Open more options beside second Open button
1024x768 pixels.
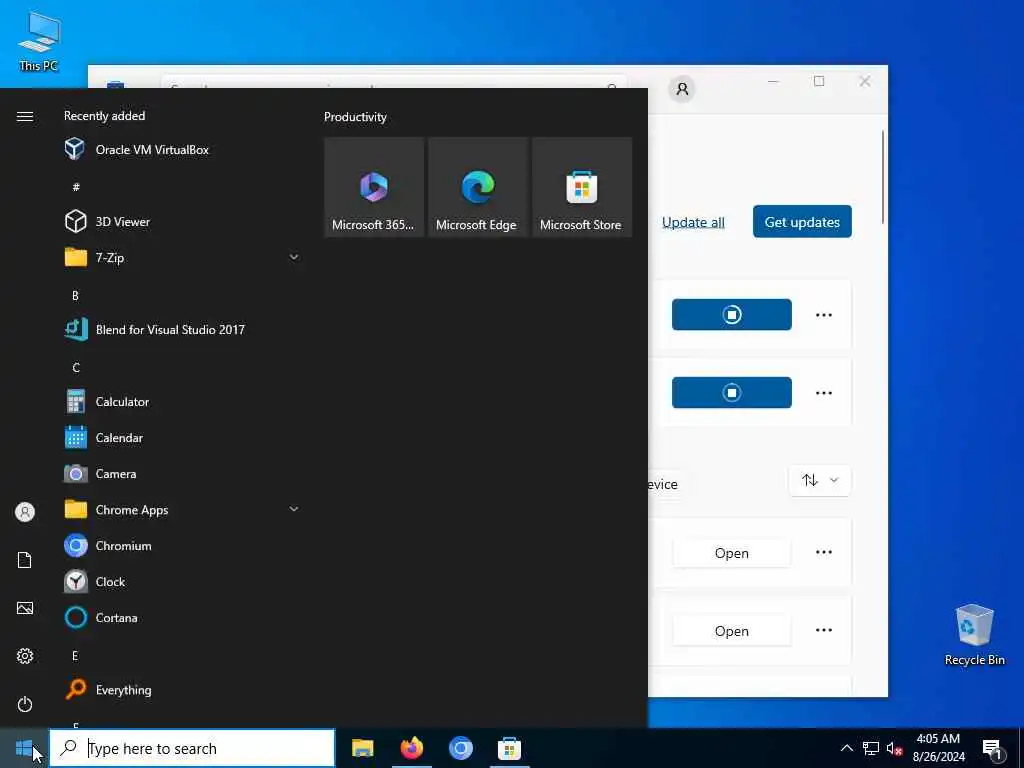pos(824,630)
